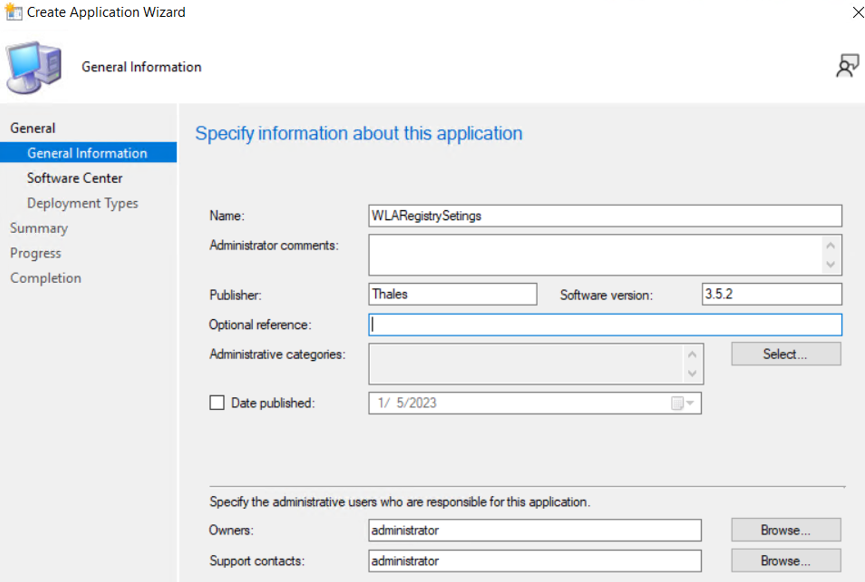Image resolution: width=865 pixels, height=582 pixels.
Task: Click the 'Optional reference:' label
Action: coord(260,325)
